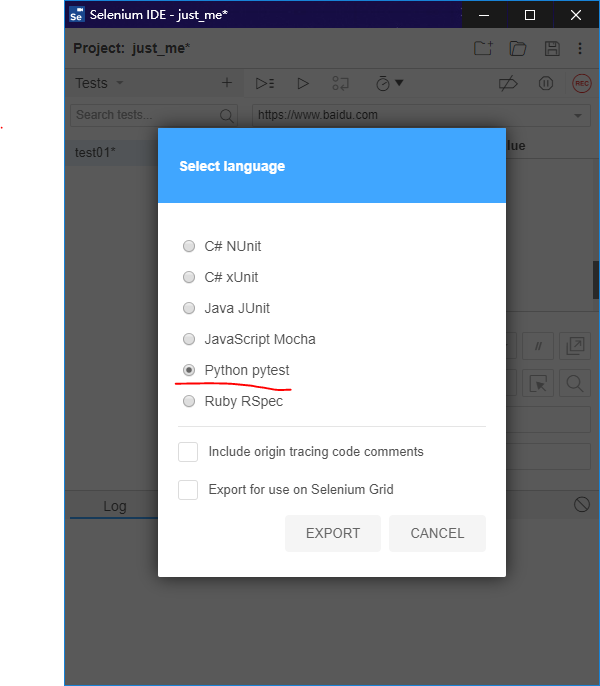Step over current command icon
The image size is (600, 686).
pyautogui.click(x=340, y=83)
